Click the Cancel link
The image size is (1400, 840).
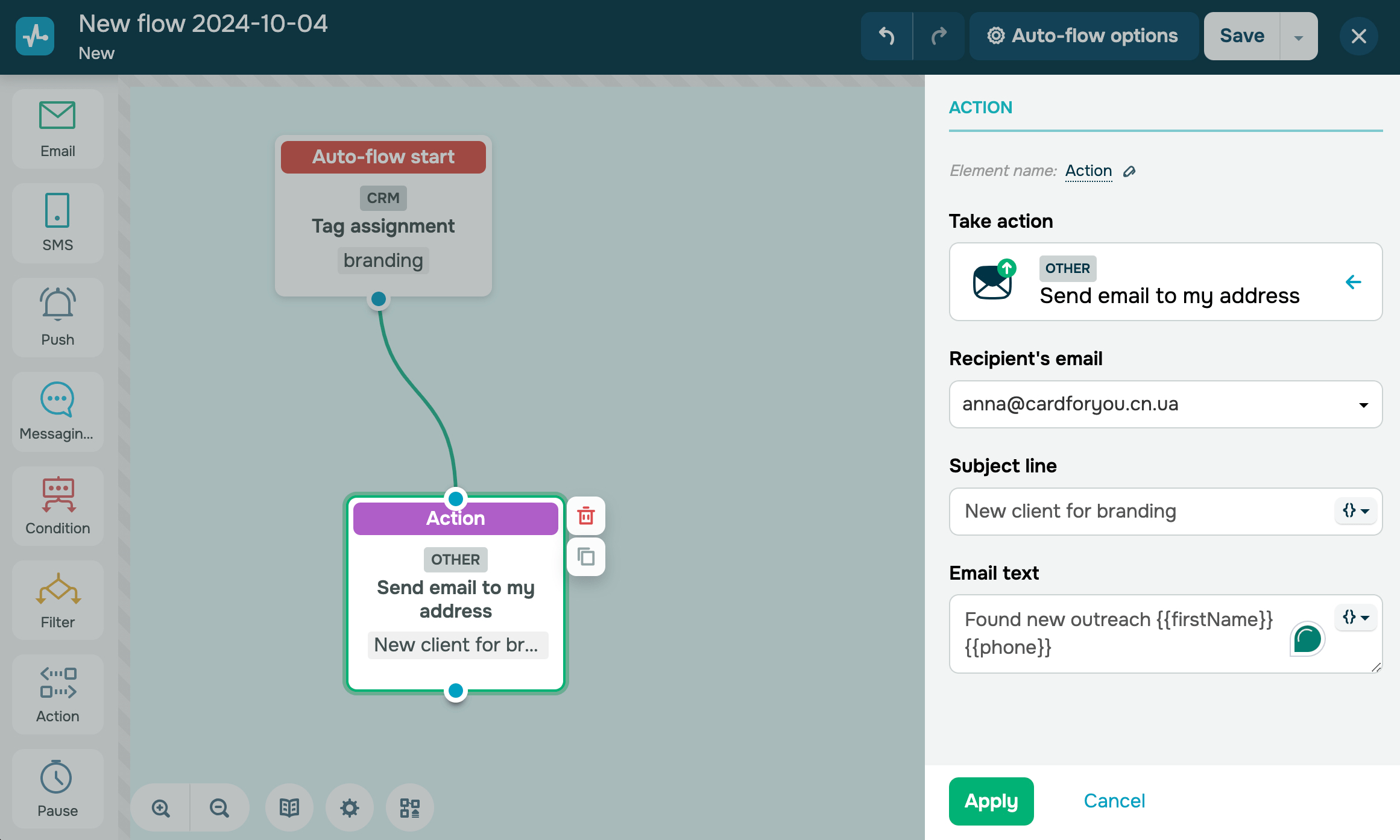point(1114,801)
